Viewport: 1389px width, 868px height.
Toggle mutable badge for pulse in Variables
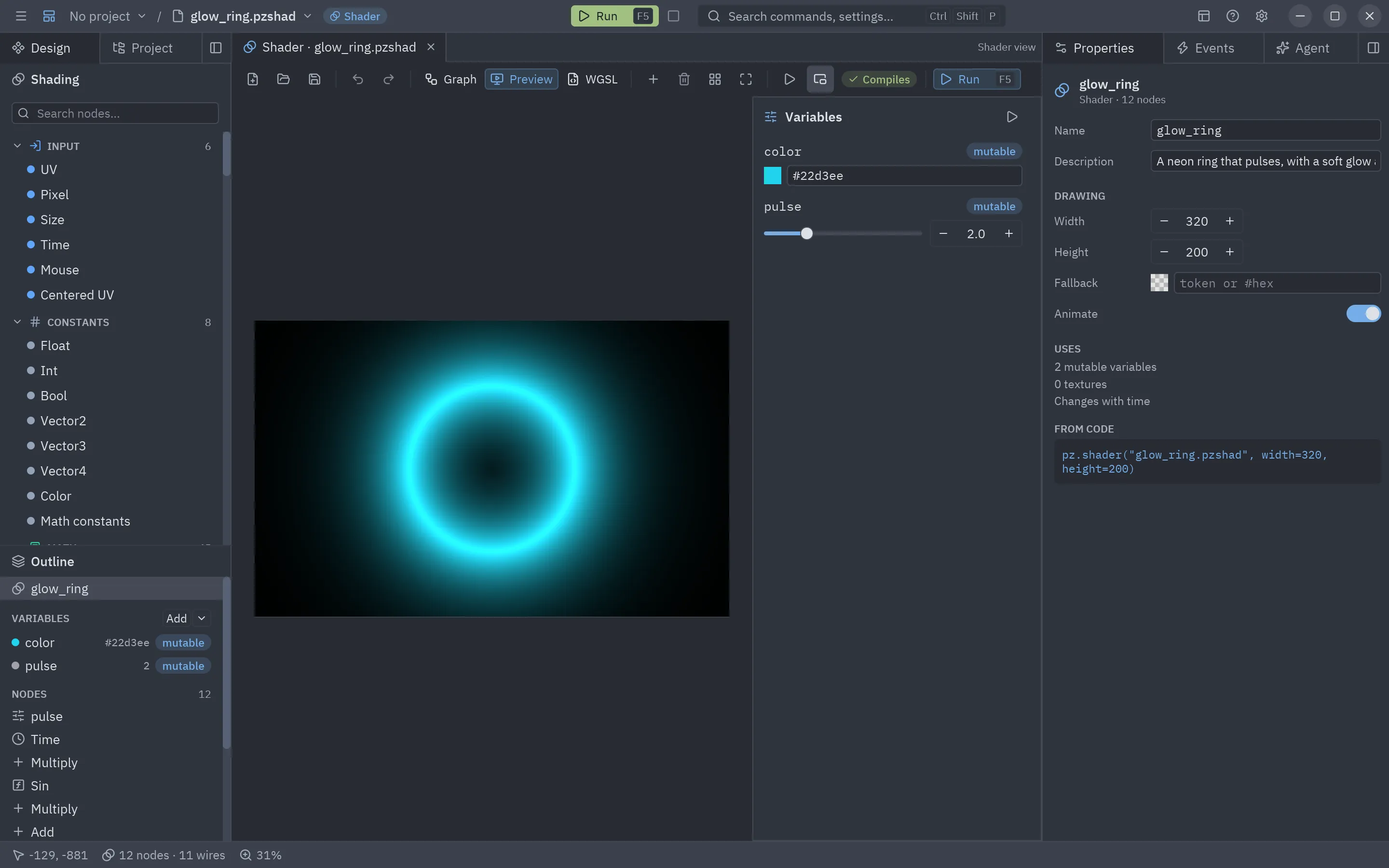pyautogui.click(x=994, y=206)
